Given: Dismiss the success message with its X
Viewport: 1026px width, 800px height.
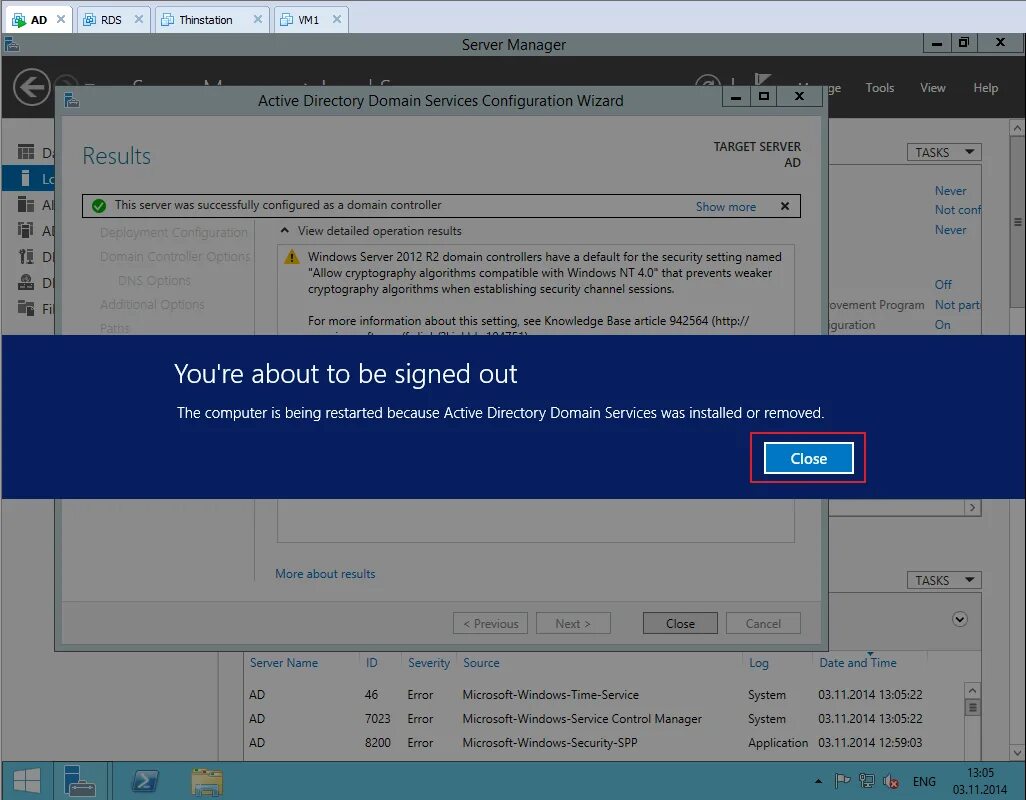Looking at the screenshot, I should [x=785, y=206].
